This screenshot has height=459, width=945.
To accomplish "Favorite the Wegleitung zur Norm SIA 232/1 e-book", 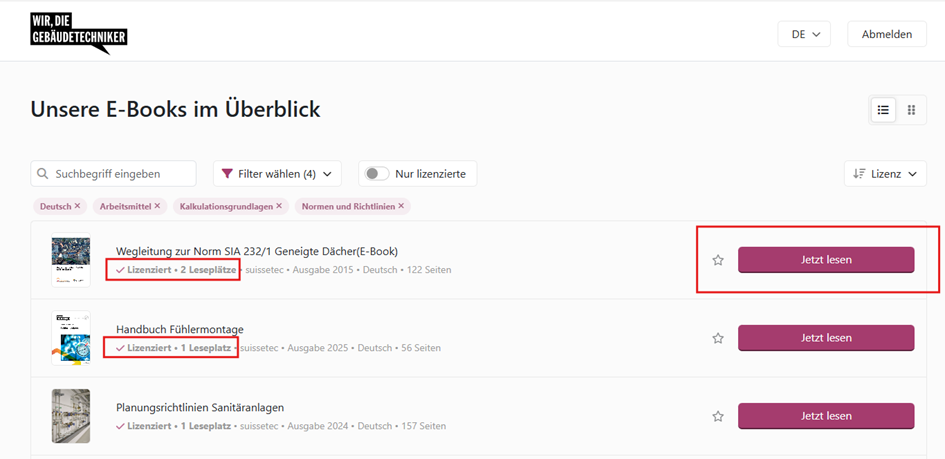I will point(718,260).
